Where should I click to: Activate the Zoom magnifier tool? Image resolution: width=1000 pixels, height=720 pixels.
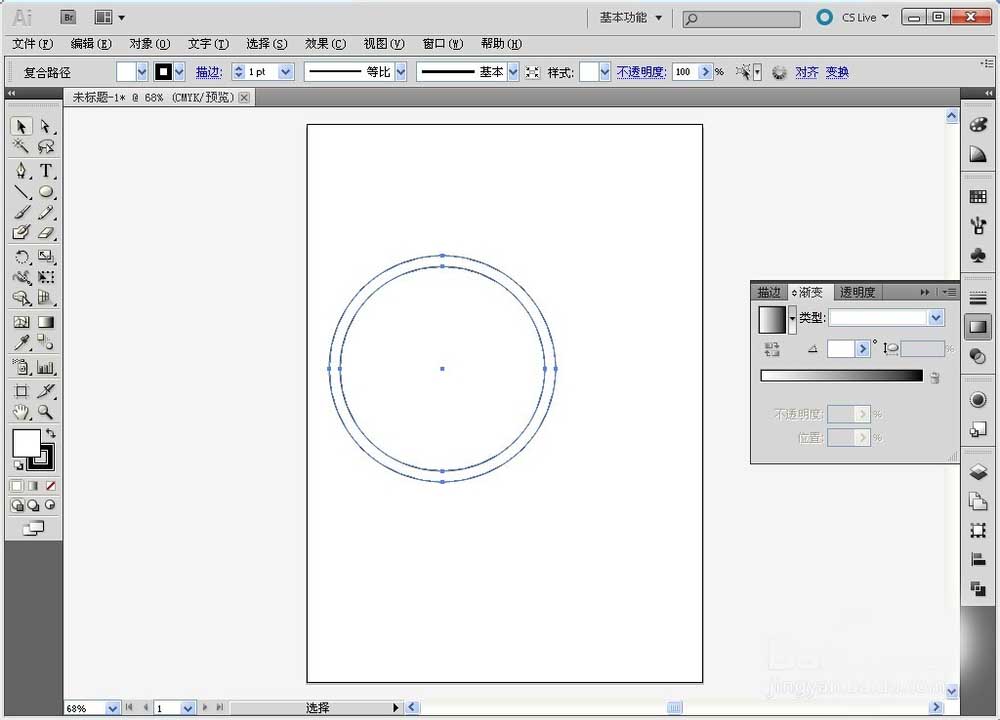point(46,412)
